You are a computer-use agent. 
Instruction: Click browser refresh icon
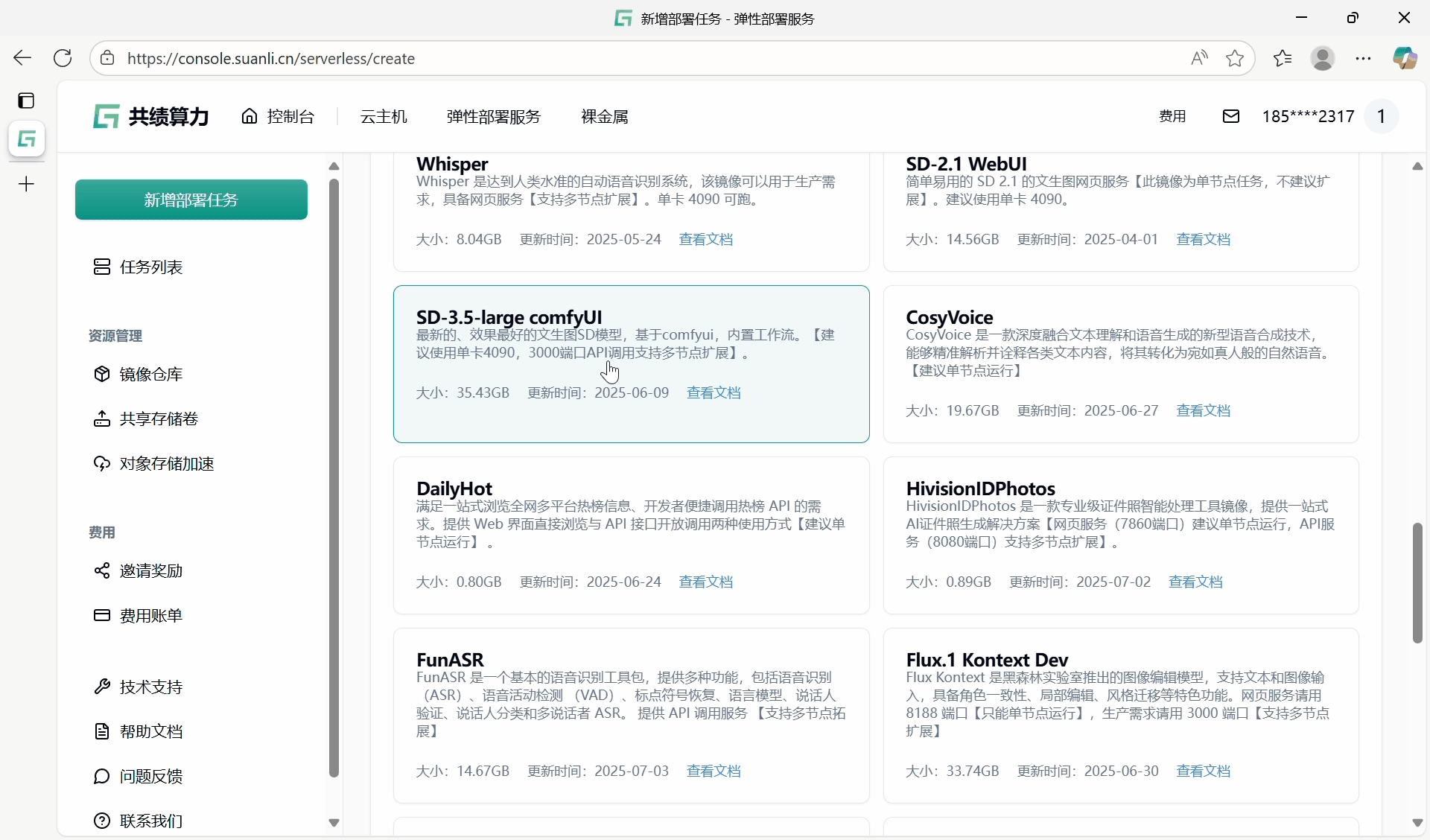click(x=63, y=58)
